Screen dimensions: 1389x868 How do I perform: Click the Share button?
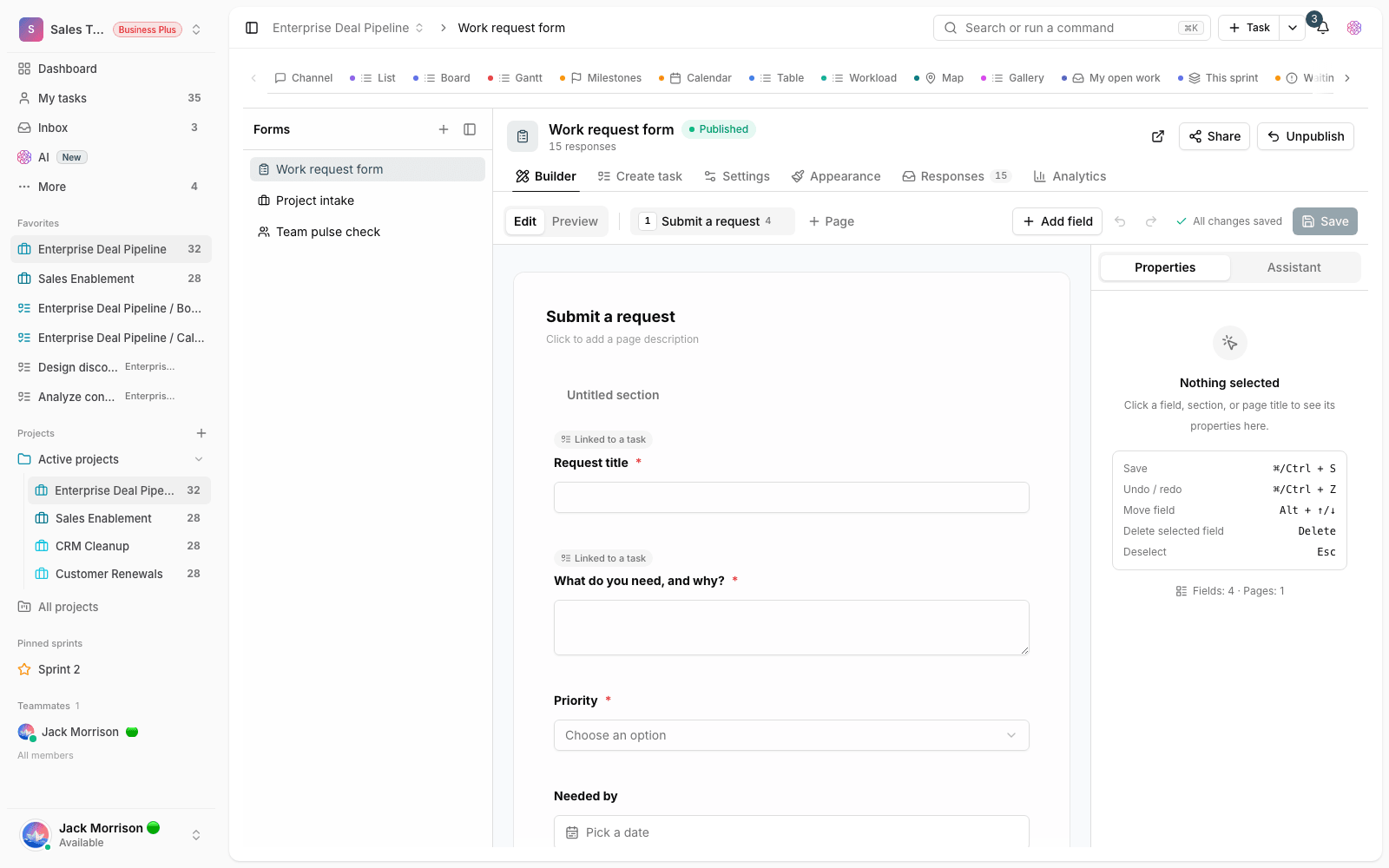coord(1215,136)
